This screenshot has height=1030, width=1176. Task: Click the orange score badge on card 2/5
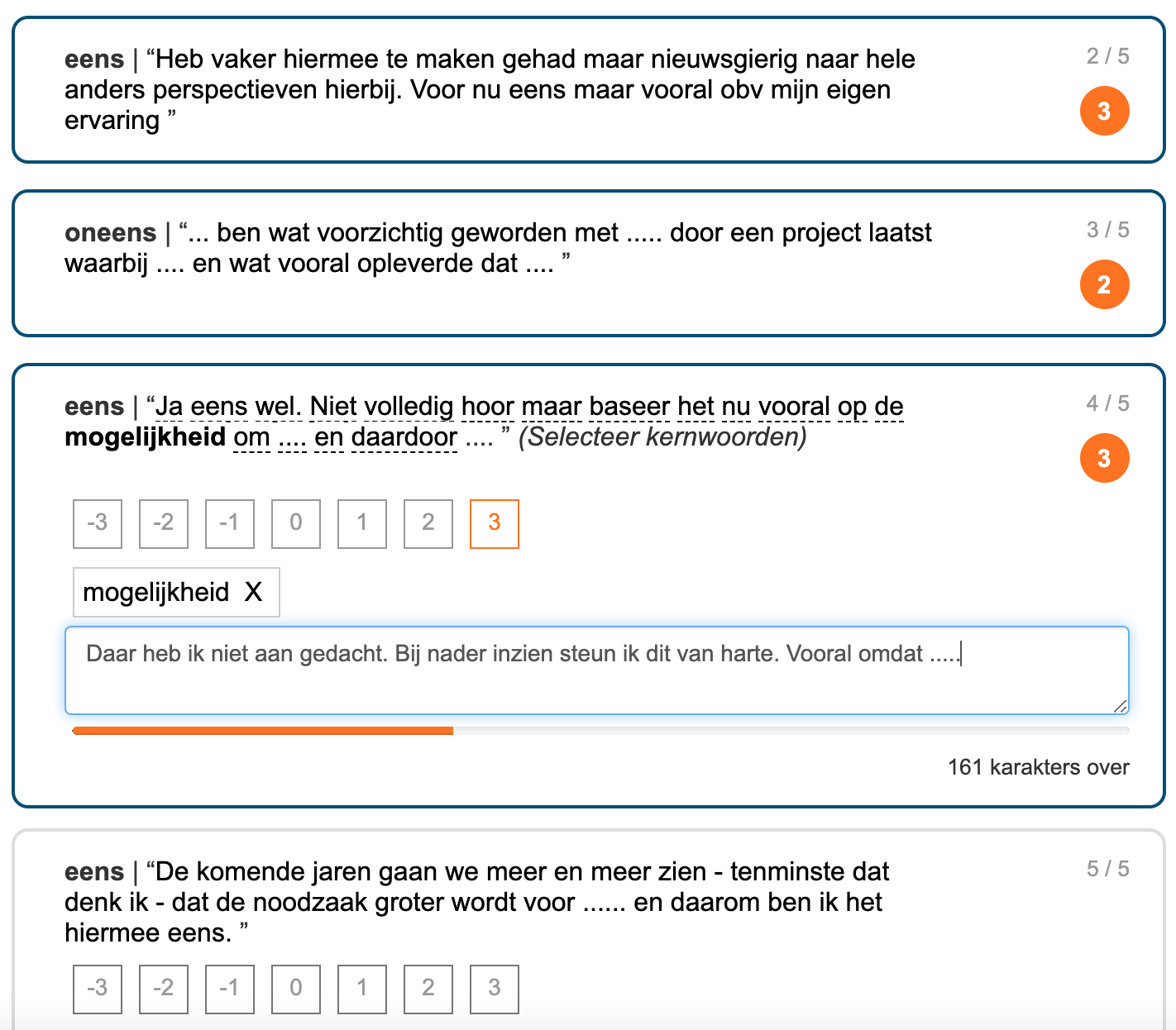click(1104, 111)
